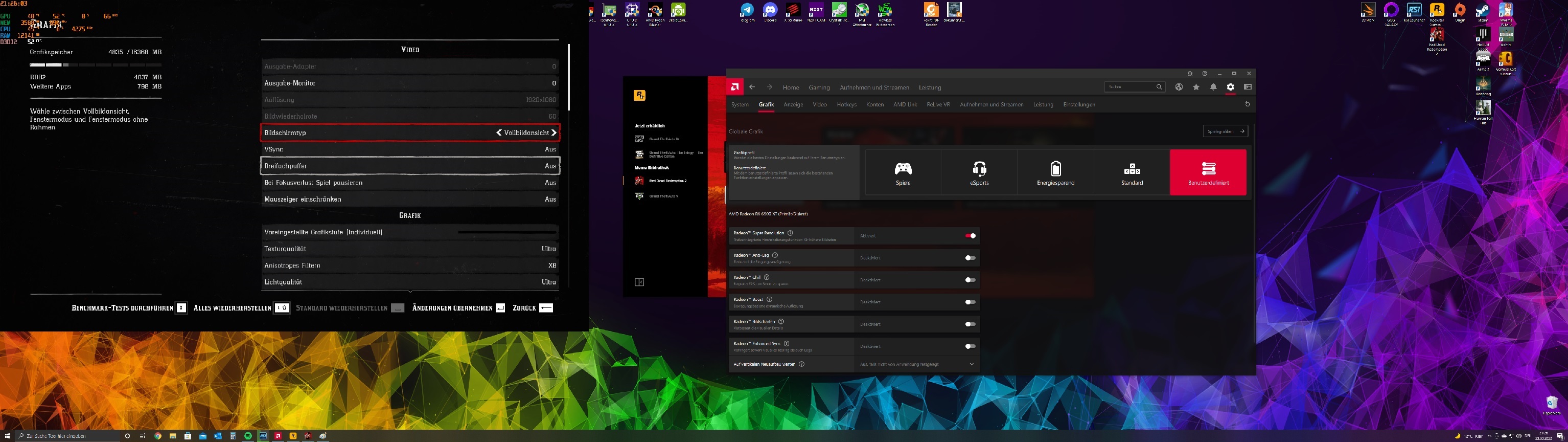Click Benchmark-Tests durchführen in RDR2
This screenshot has width=1568, height=442.
click(x=129, y=308)
